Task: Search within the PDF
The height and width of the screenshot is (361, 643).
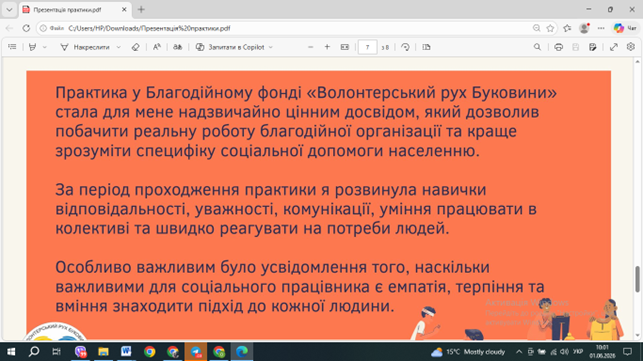Action: point(537,47)
